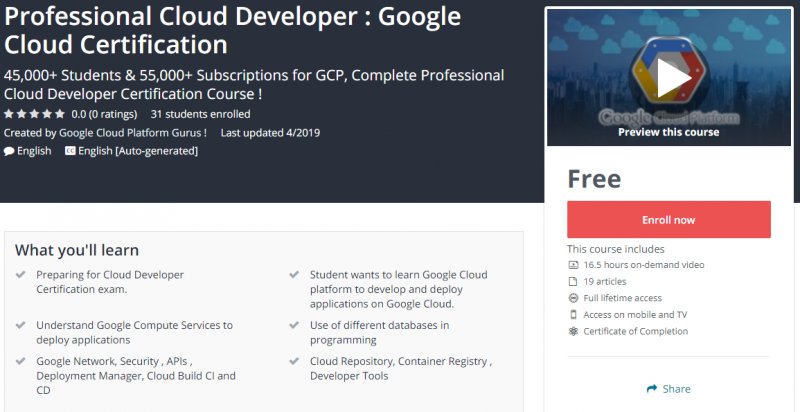Click the mobile access phone icon
Viewport: 800px width, 412px height.
pyautogui.click(x=573, y=315)
